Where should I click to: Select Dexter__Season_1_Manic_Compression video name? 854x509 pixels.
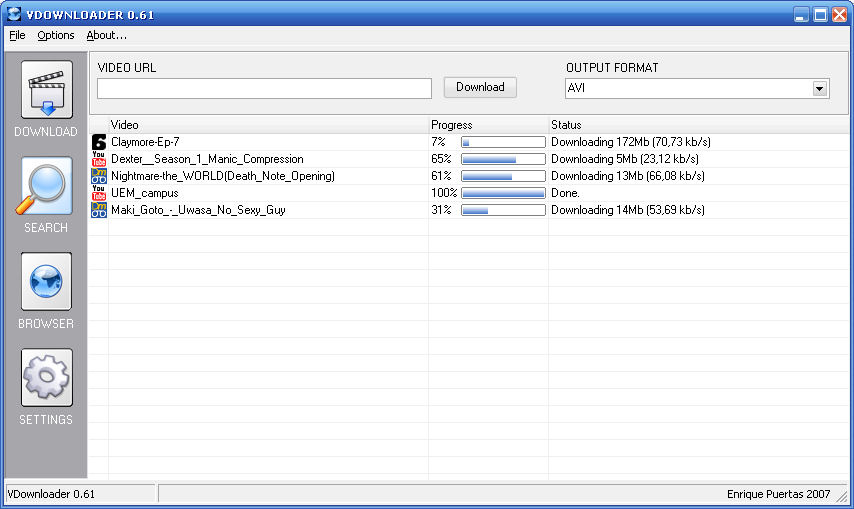207,159
